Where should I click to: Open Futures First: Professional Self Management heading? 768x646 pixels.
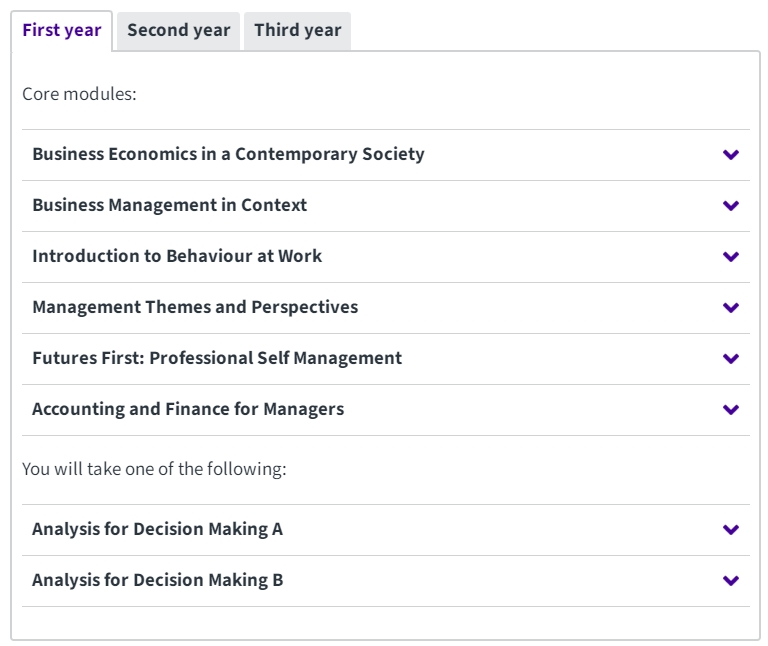[217, 358]
